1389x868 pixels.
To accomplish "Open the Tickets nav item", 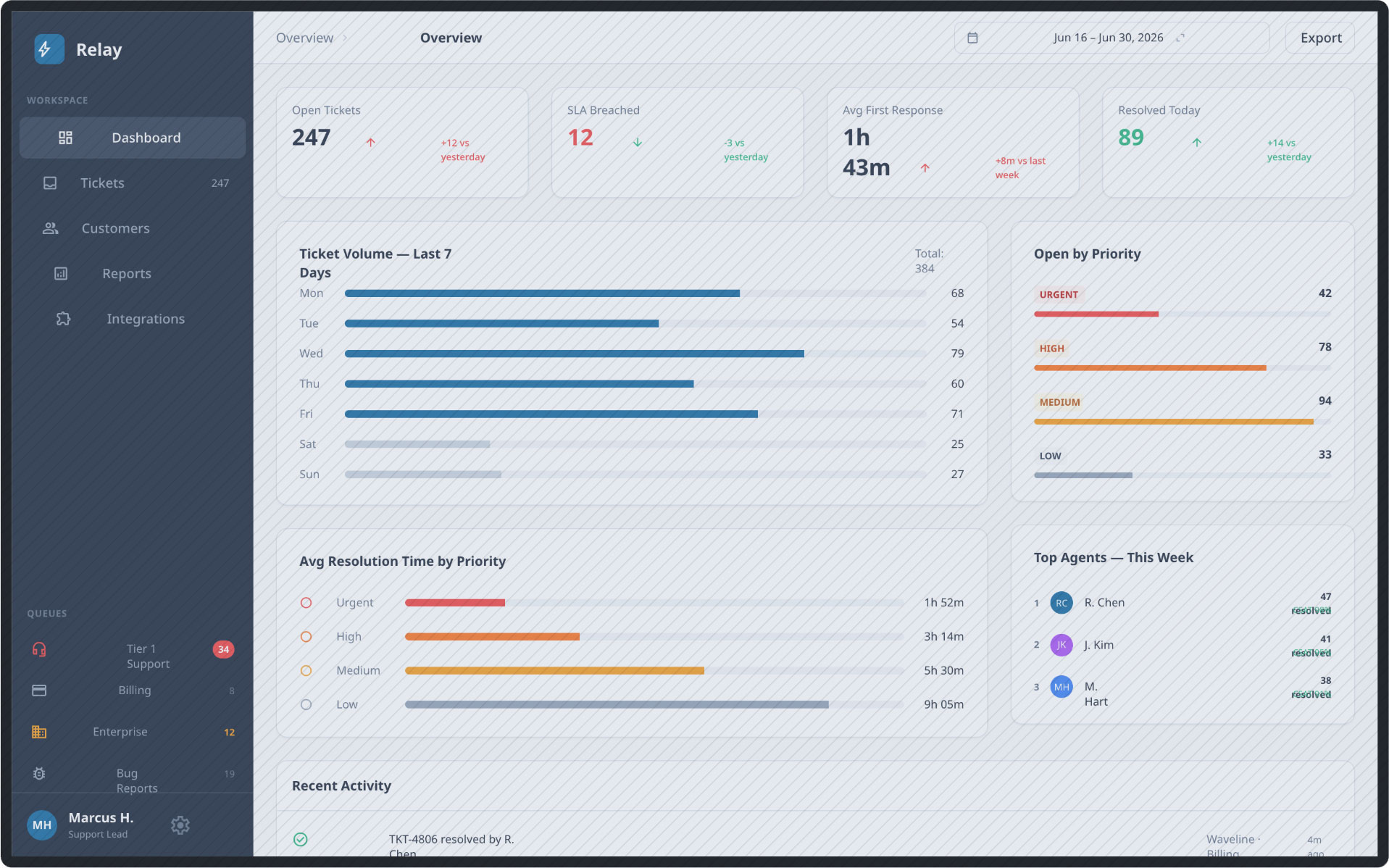I will 133,183.
